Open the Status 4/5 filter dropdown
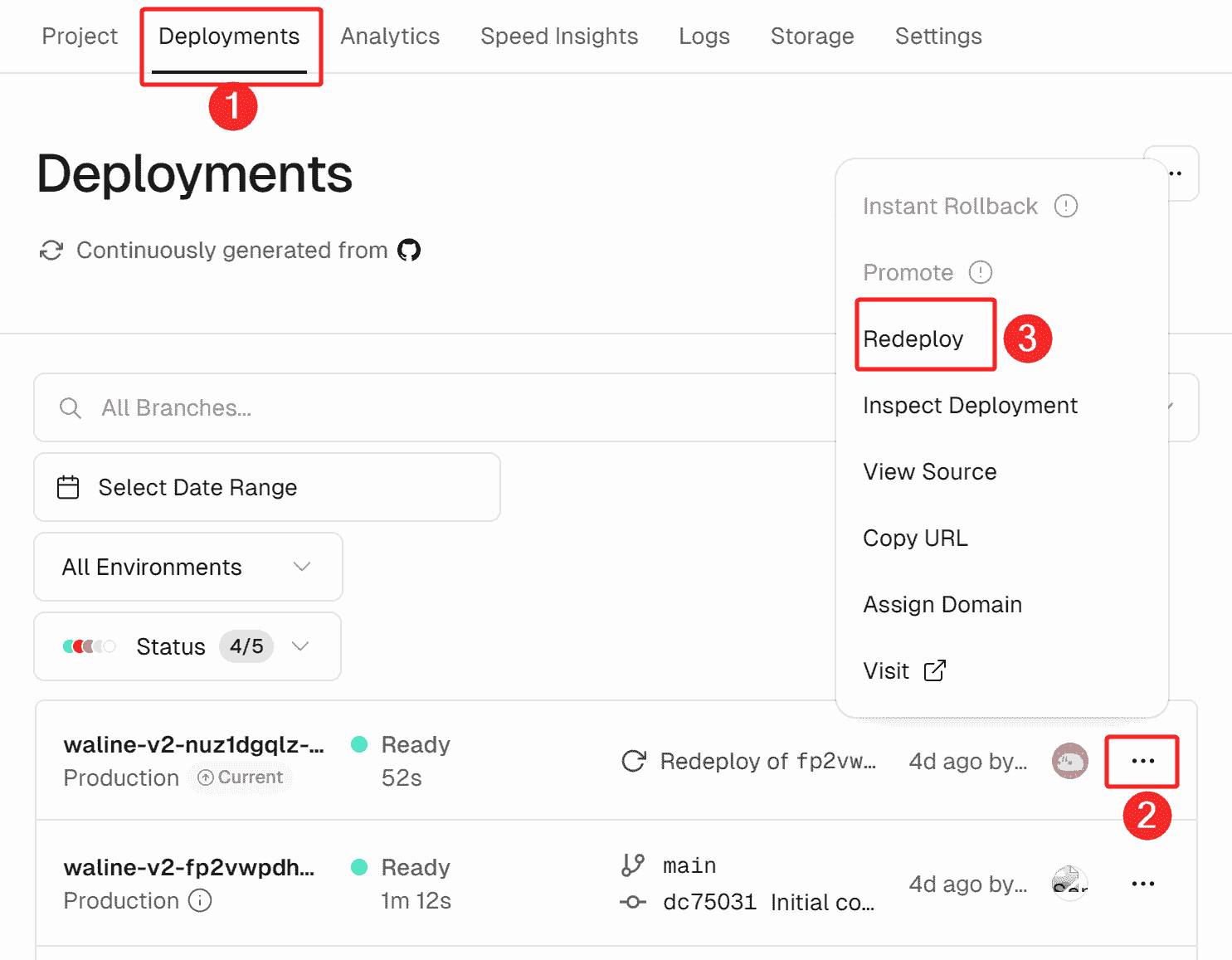This screenshot has height=960, width=1232. point(187,646)
